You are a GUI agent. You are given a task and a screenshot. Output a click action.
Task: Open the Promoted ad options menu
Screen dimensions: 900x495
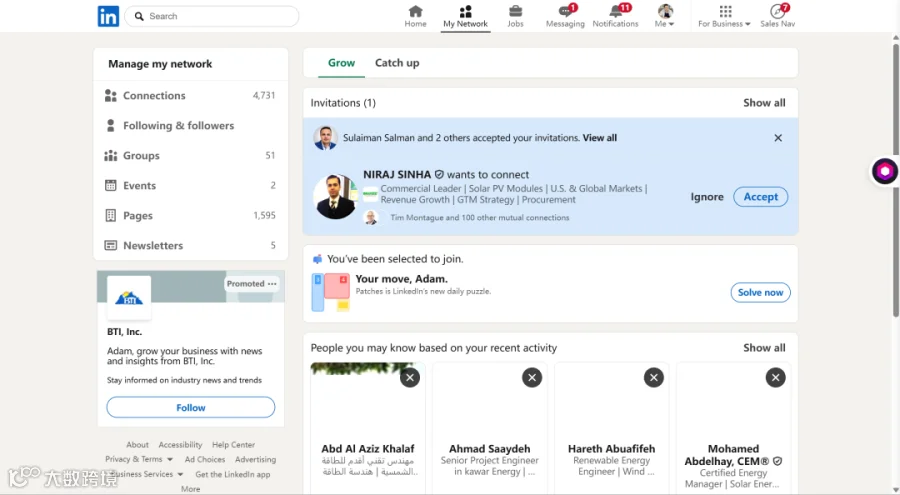[272, 284]
